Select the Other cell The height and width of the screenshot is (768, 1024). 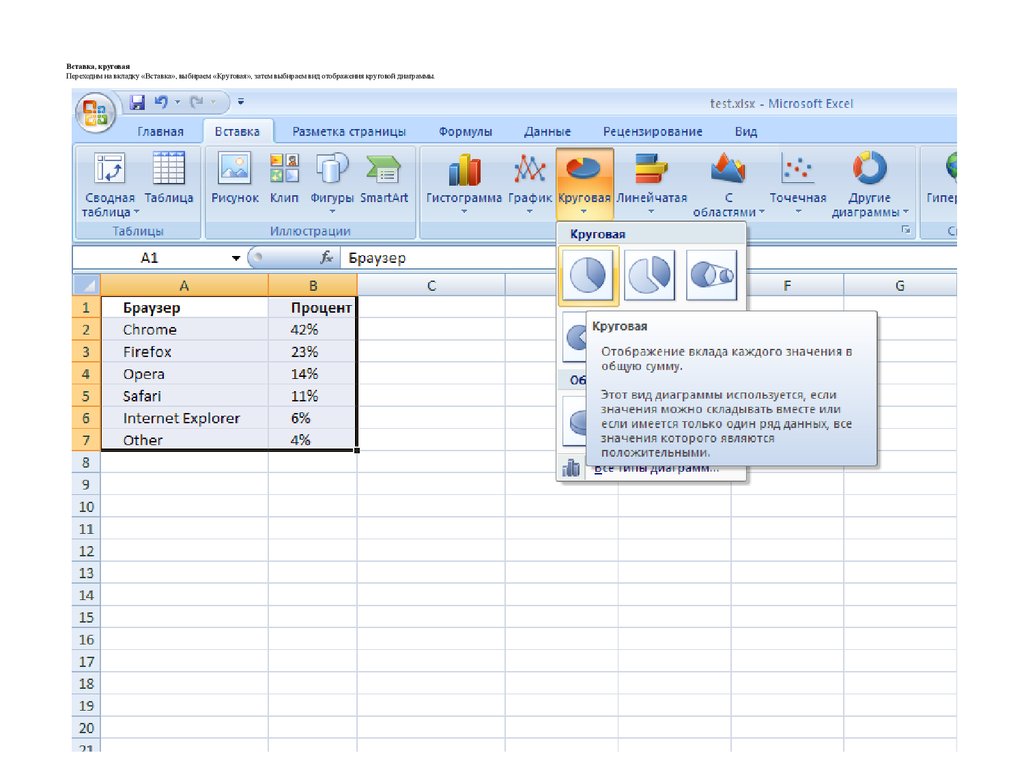[184, 440]
